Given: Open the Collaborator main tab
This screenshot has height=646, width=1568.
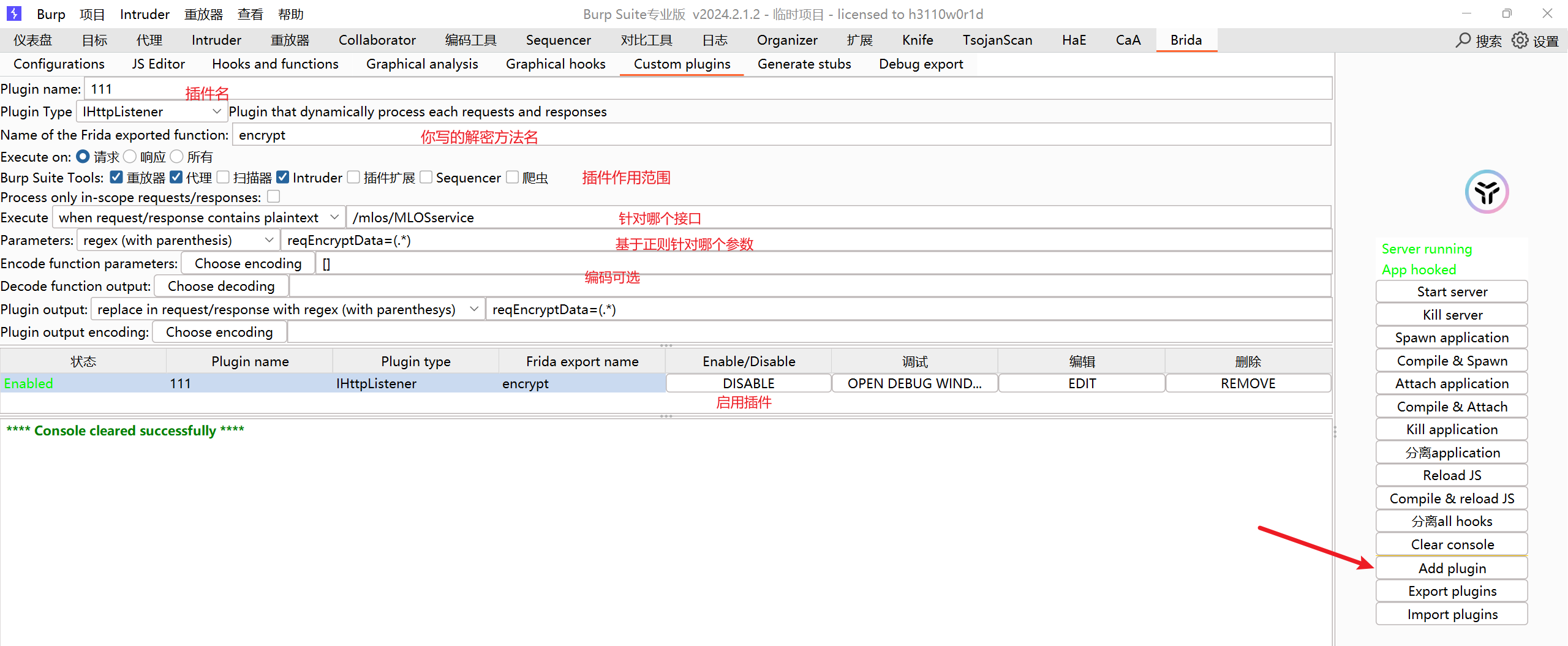Looking at the screenshot, I should (x=377, y=40).
